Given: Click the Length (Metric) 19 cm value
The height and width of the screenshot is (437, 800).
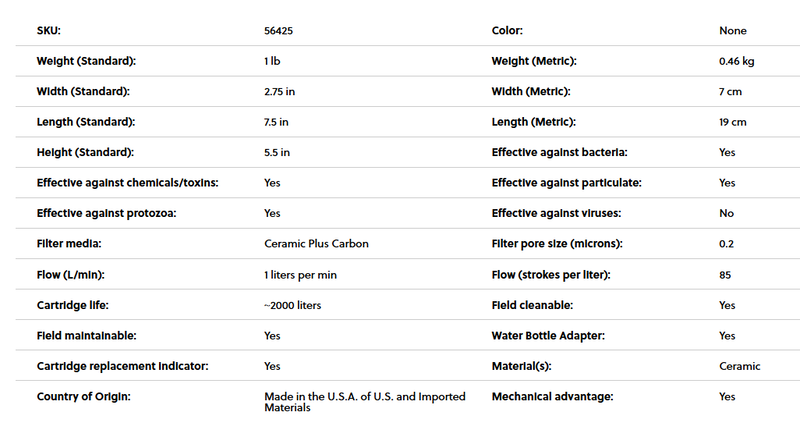Looking at the screenshot, I should (x=733, y=122).
